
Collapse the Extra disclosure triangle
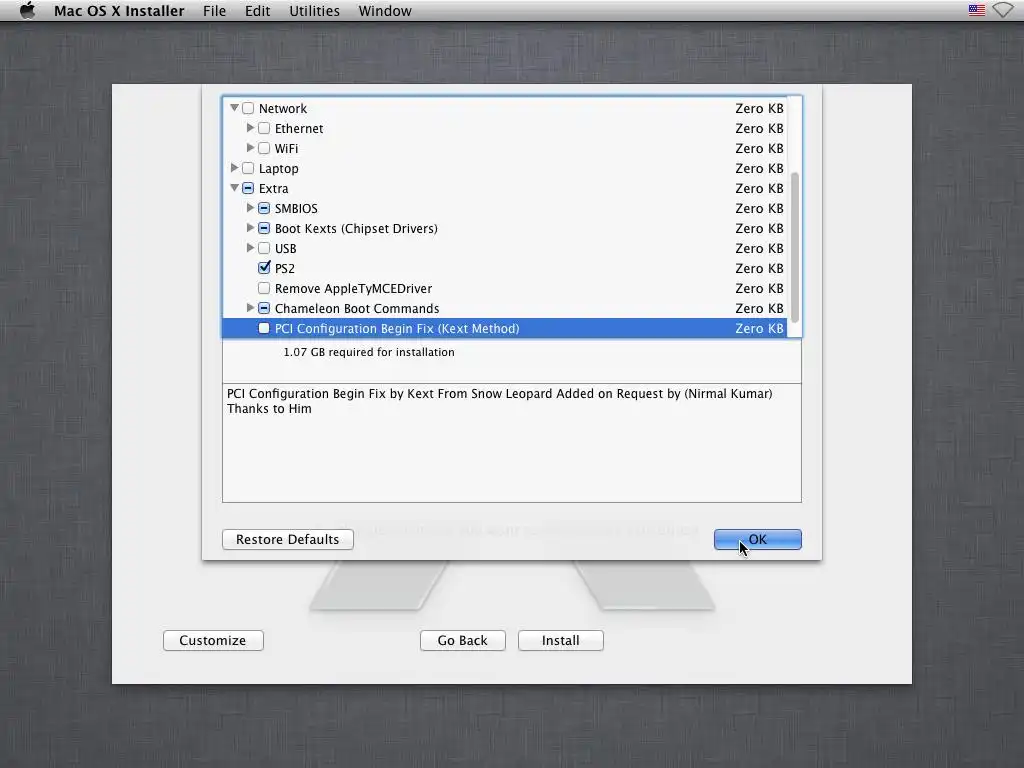234,188
